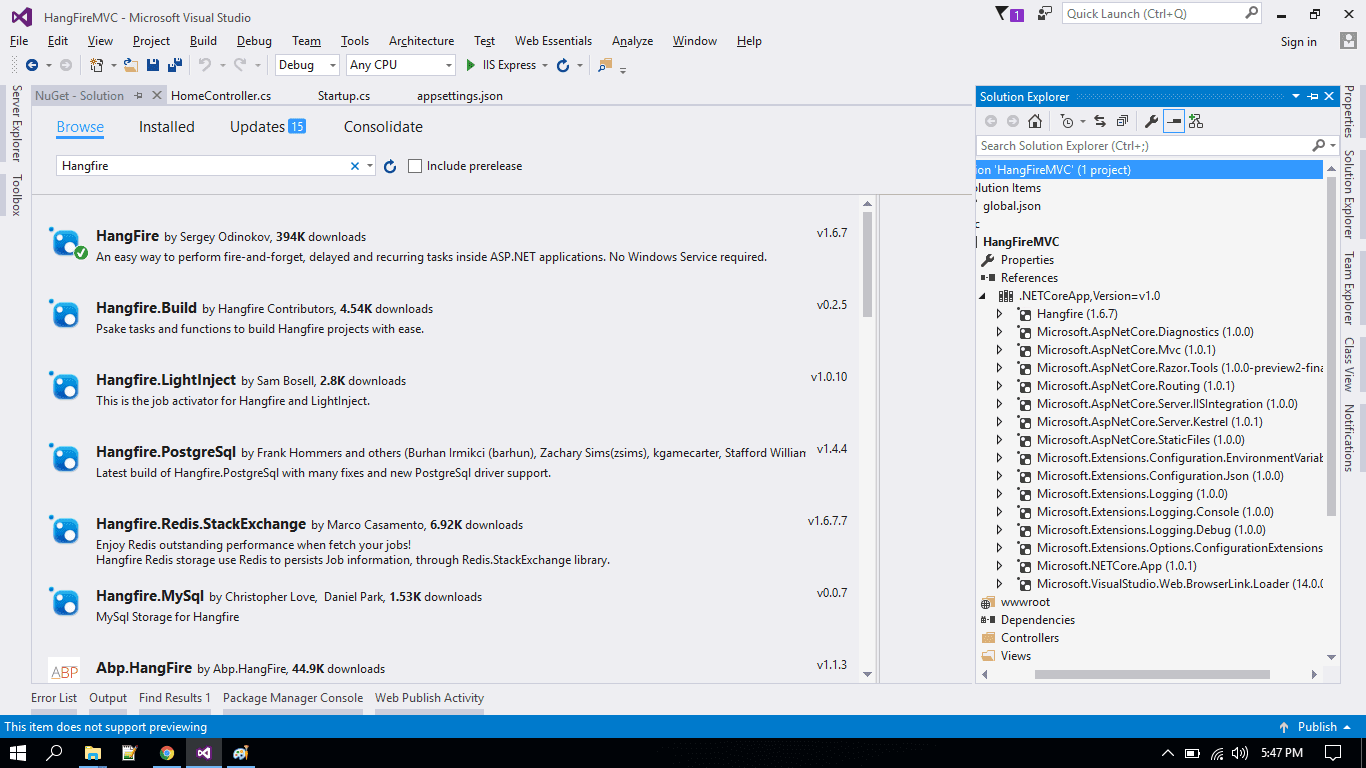Open the package search history dropdown arrow

coord(370,166)
